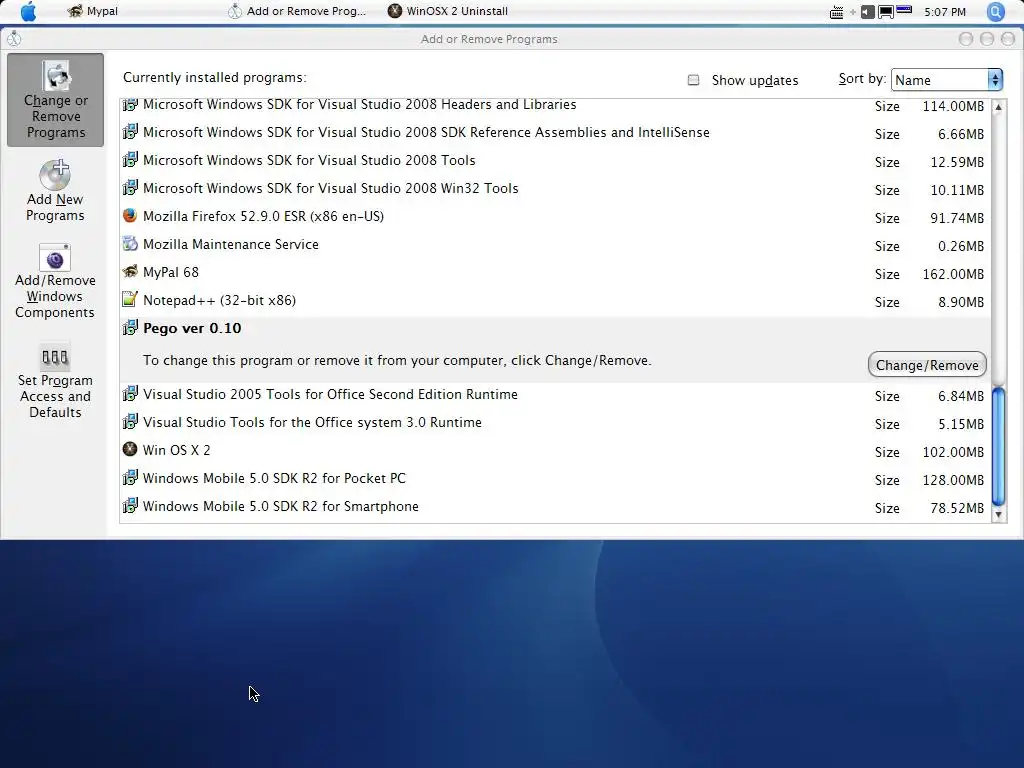This screenshot has width=1024, height=768.
Task: Click the speaker volume tray icon
Action: point(867,12)
